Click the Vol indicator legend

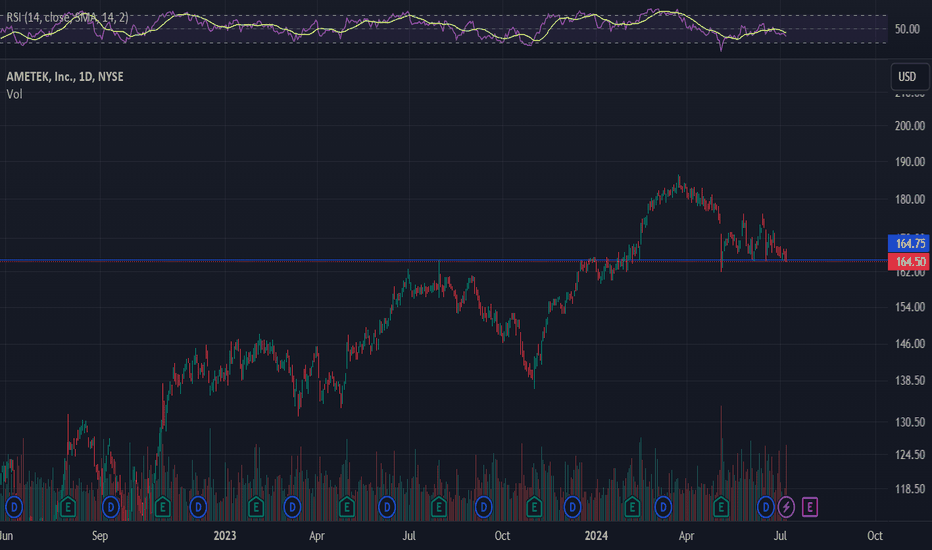click(14, 94)
